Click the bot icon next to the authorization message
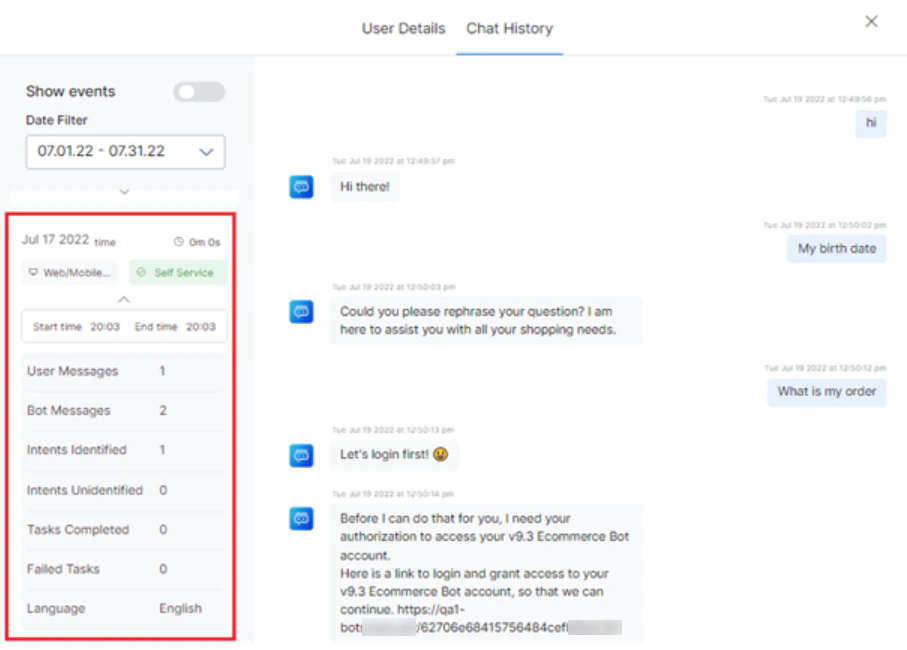The width and height of the screenshot is (907, 650). pyautogui.click(x=301, y=519)
